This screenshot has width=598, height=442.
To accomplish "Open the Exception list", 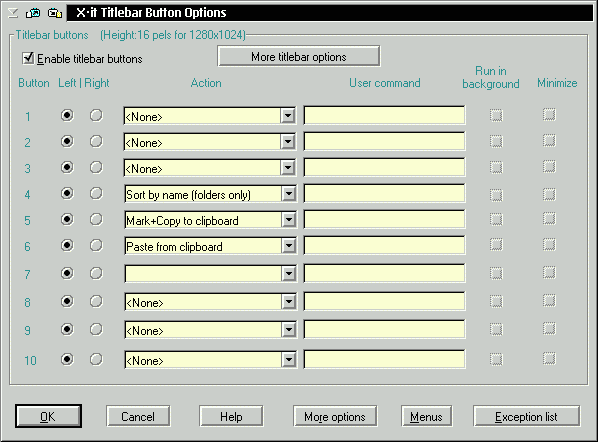I will pyautogui.click(x=526, y=416).
